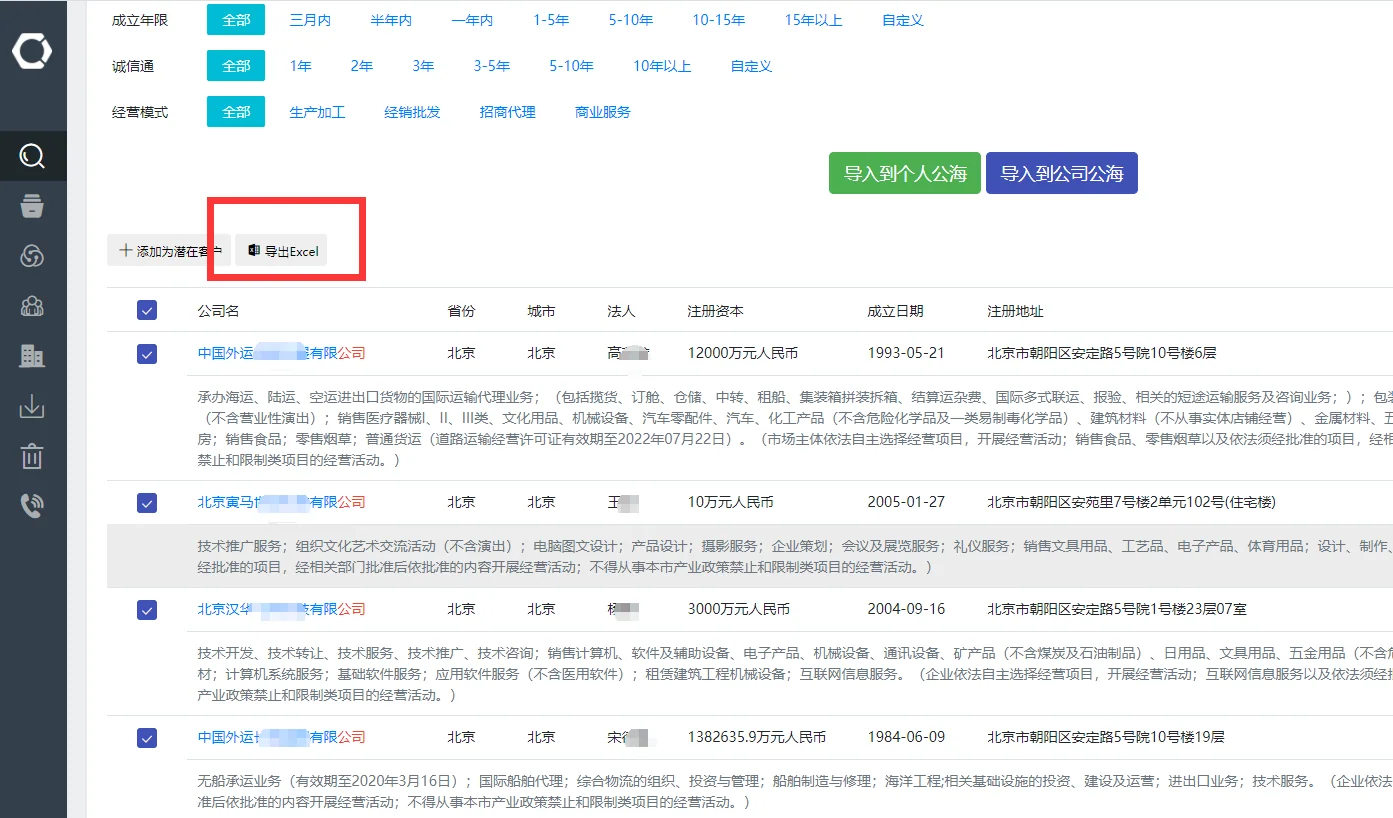The height and width of the screenshot is (818, 1393).
Task: Choose 自定义 in 成立年限 row
Action: [x=903, y=20]
